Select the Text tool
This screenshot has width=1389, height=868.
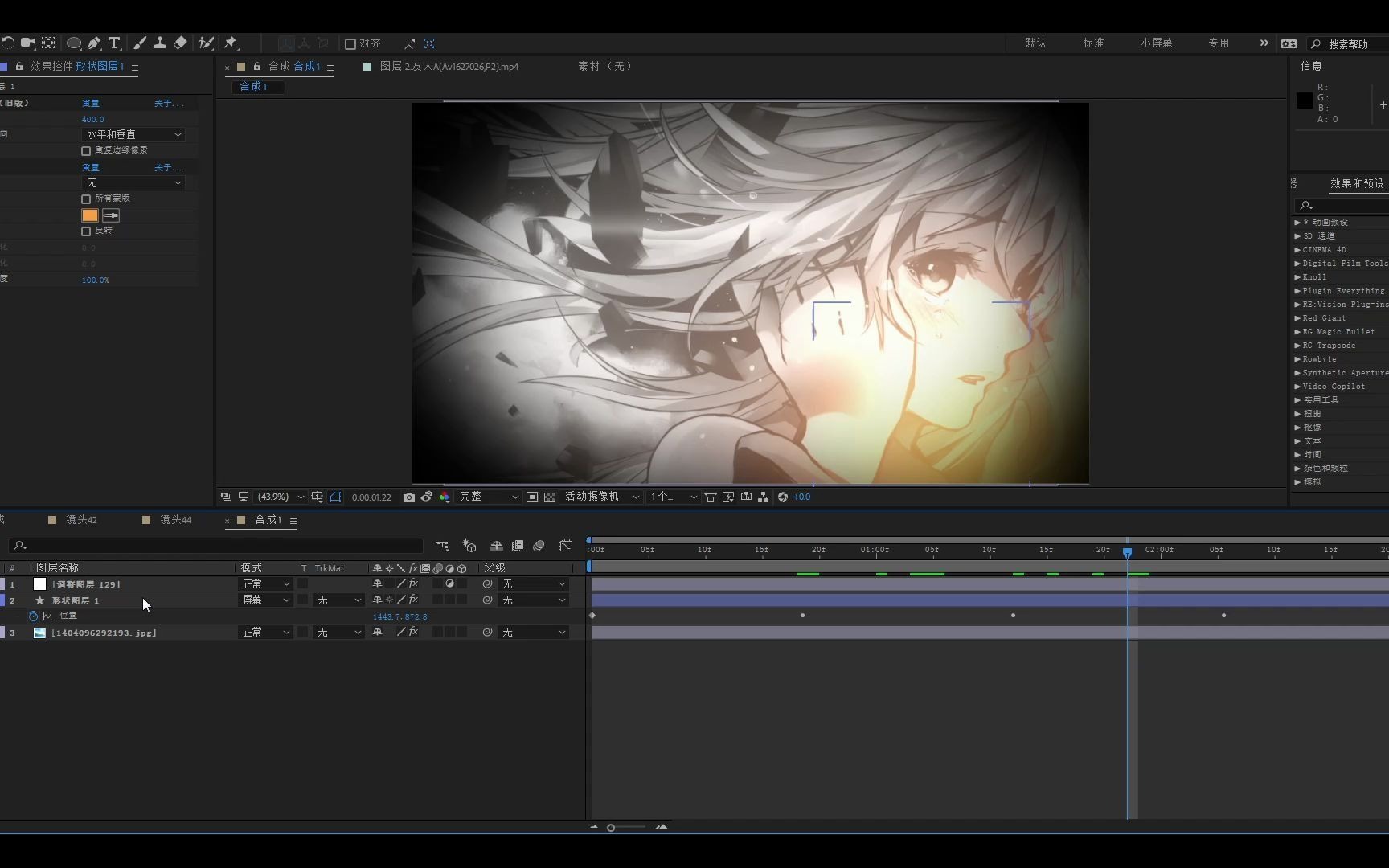tap(115, 43)
